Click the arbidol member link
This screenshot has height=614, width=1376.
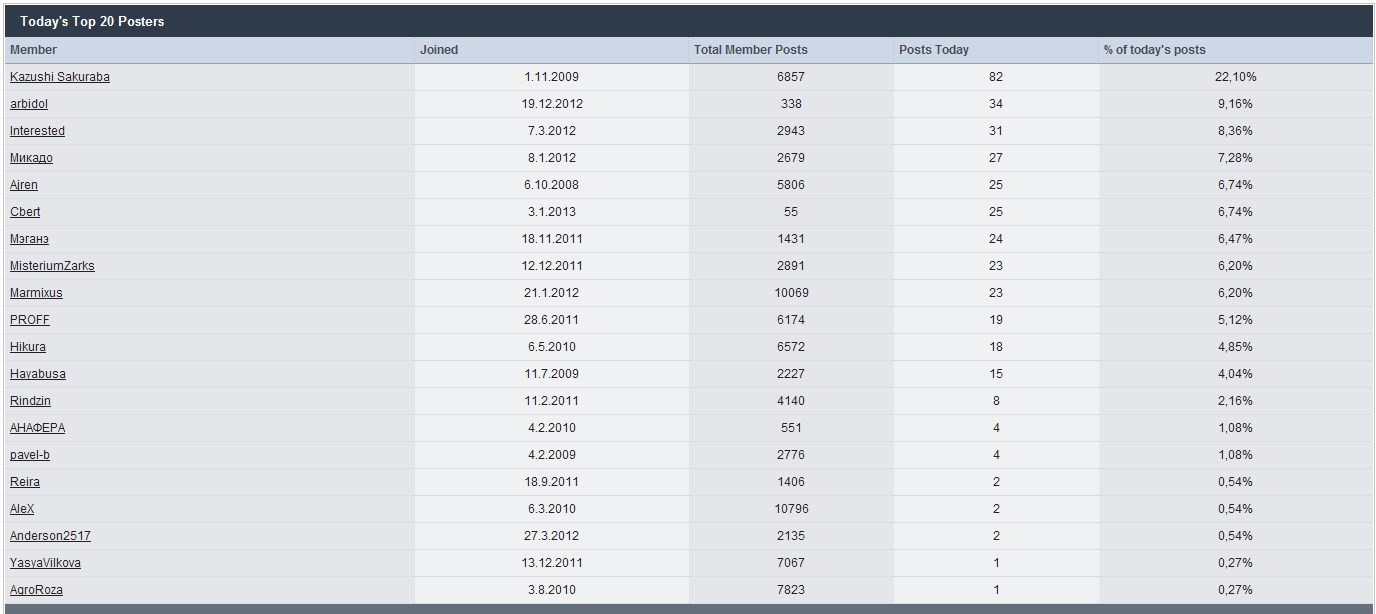[x=29, y=104]
